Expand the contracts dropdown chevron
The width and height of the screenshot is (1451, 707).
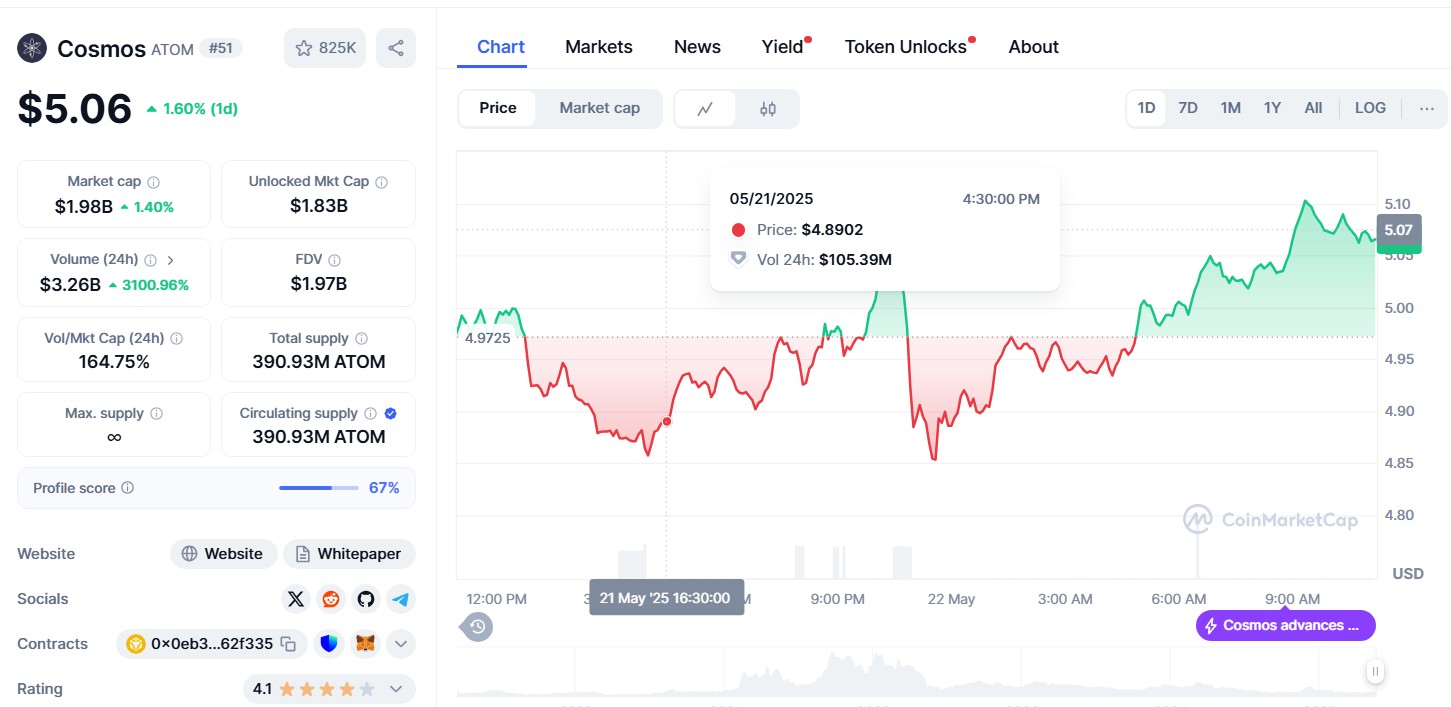[x=401, y=644]
